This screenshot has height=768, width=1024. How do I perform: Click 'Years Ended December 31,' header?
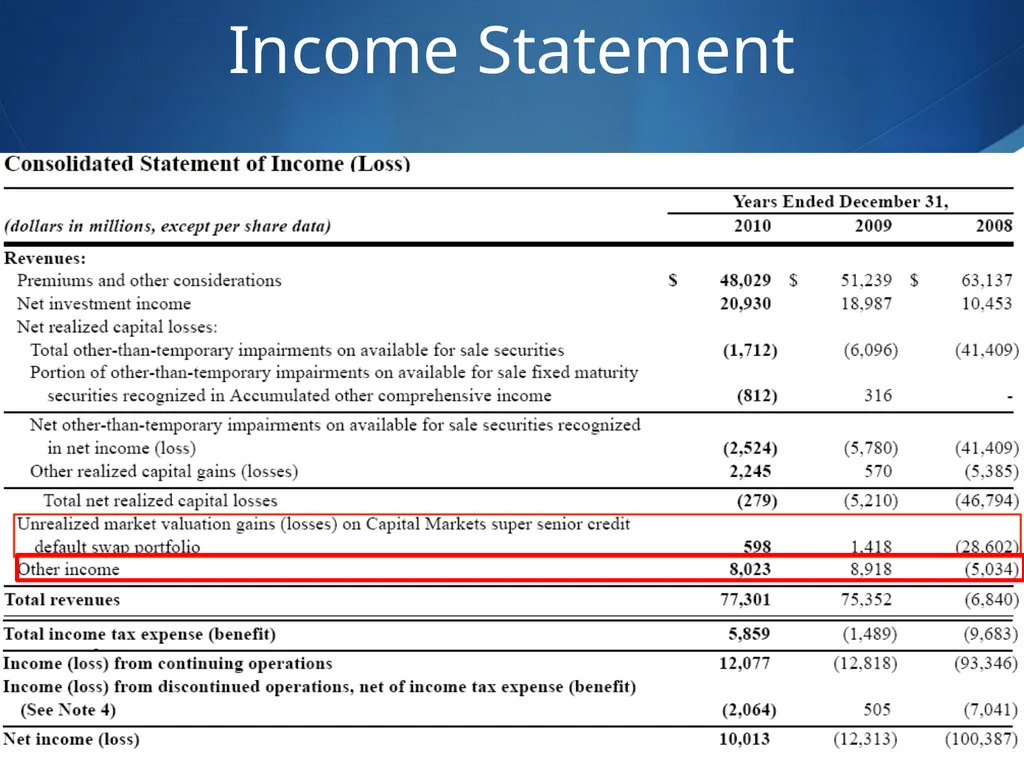[840, 202]
